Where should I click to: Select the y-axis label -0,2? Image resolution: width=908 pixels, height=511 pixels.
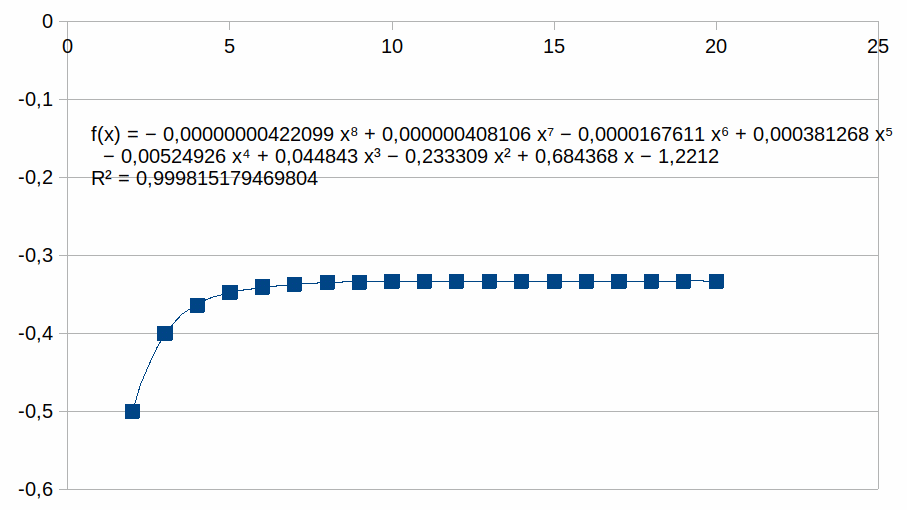pos(33,177)
